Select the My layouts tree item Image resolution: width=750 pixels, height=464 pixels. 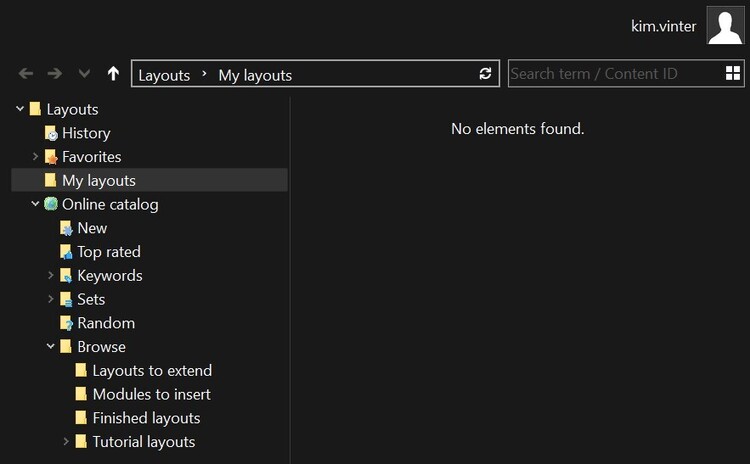[98, 181]
